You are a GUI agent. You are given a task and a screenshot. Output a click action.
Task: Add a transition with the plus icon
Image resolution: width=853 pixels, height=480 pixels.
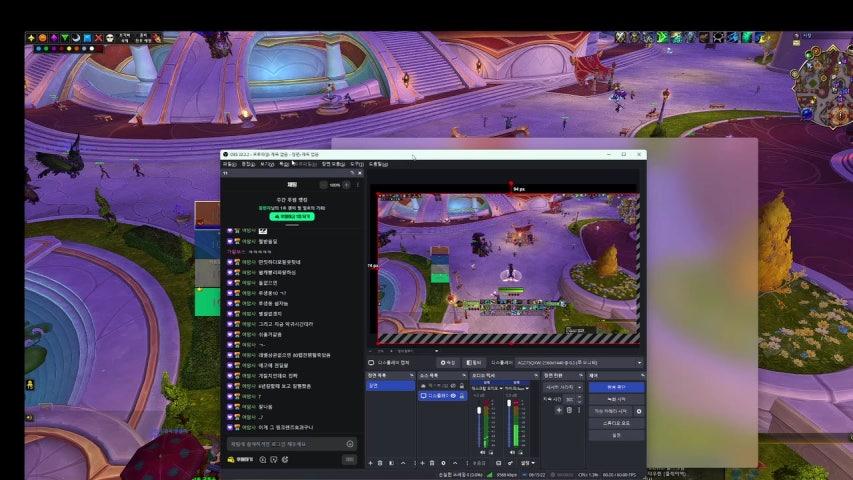[559, 410]
